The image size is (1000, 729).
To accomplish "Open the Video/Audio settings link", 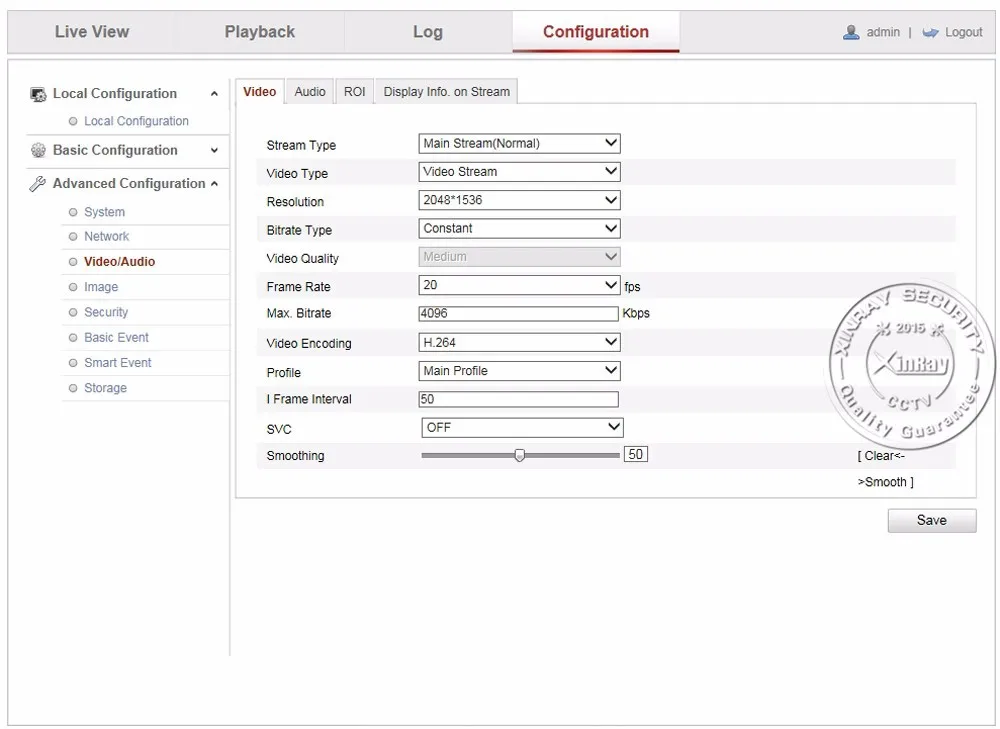I will (119, 262).
